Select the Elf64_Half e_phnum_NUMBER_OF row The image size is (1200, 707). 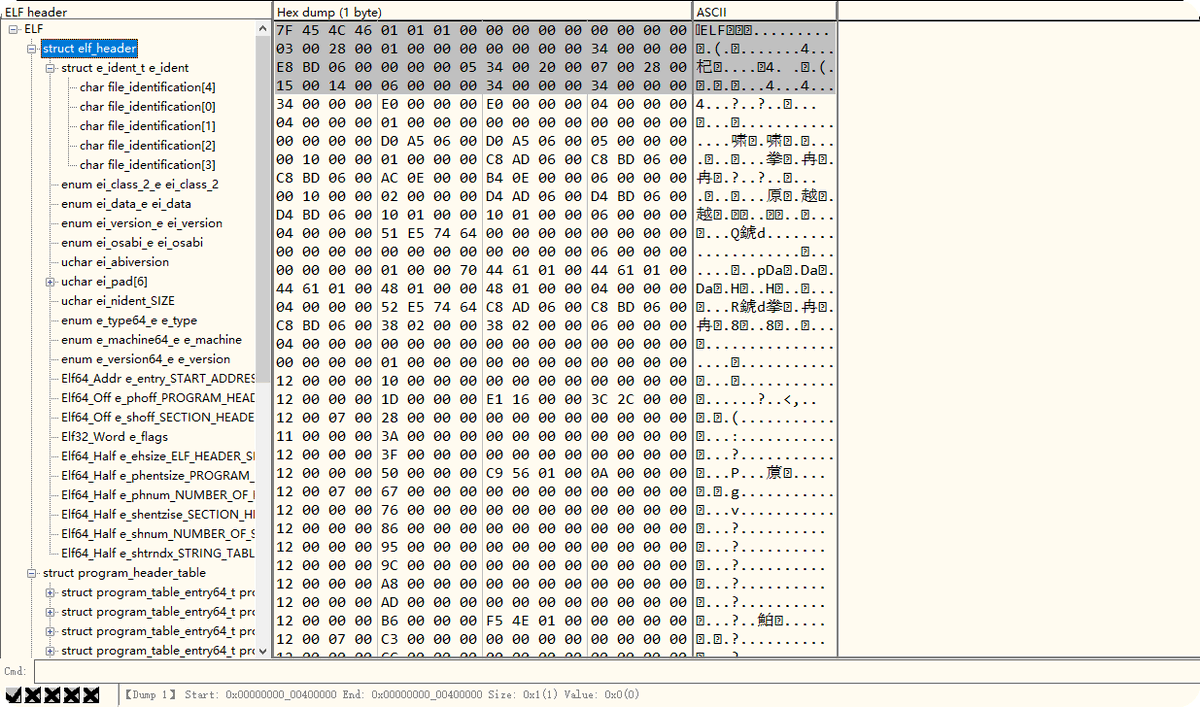[x=158, y=495]
